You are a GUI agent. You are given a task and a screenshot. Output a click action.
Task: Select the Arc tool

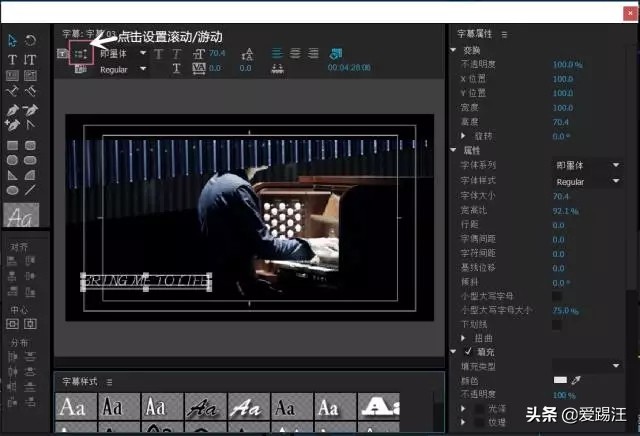[30, 175]
